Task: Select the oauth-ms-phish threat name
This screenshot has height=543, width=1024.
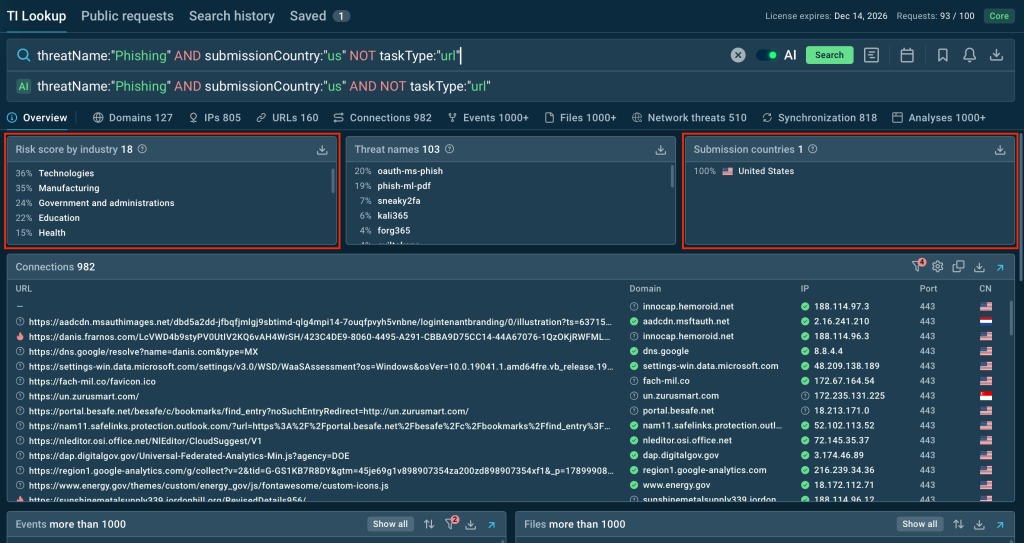Action: point(410,171)
